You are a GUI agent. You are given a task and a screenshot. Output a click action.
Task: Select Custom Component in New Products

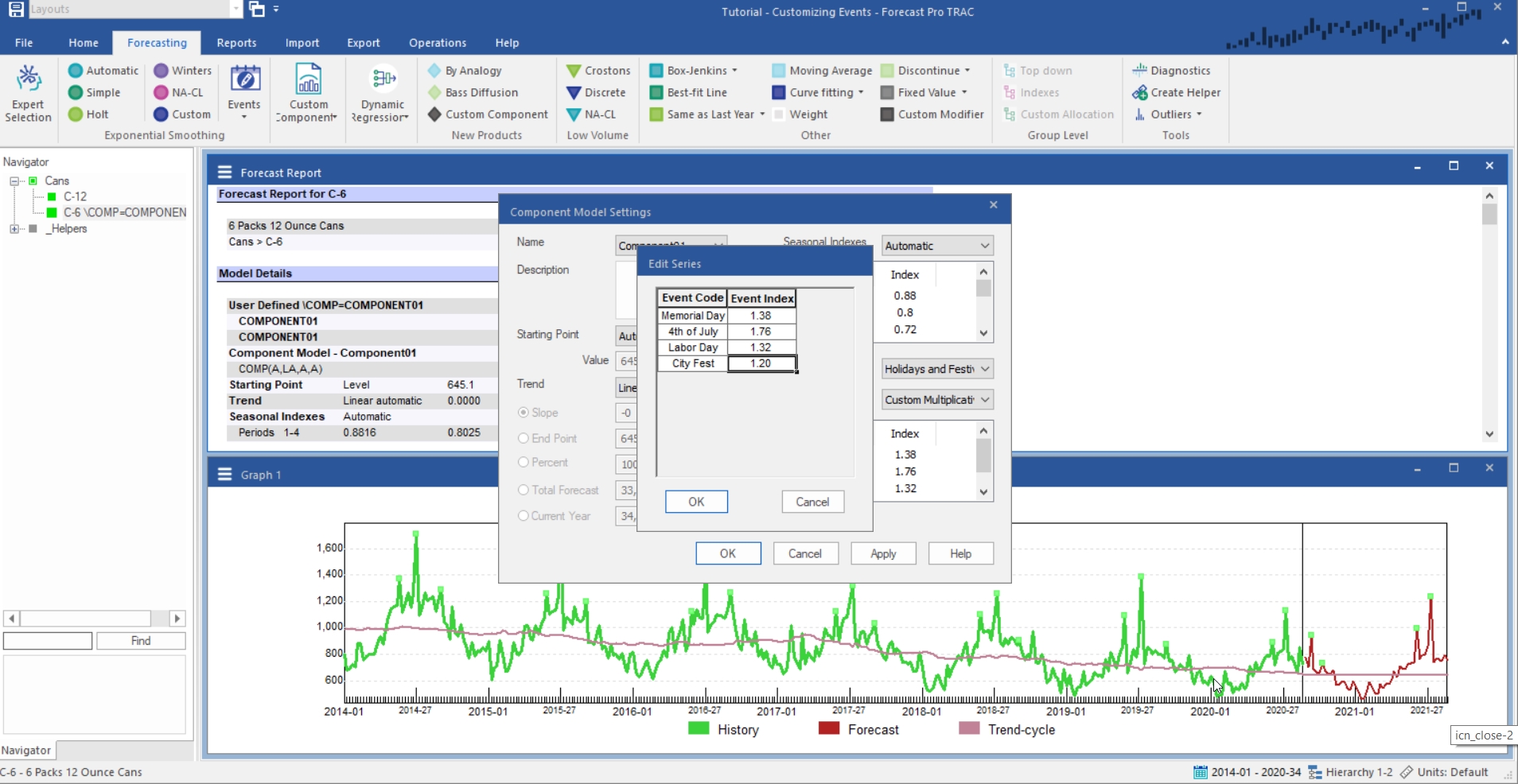point(488,114)
